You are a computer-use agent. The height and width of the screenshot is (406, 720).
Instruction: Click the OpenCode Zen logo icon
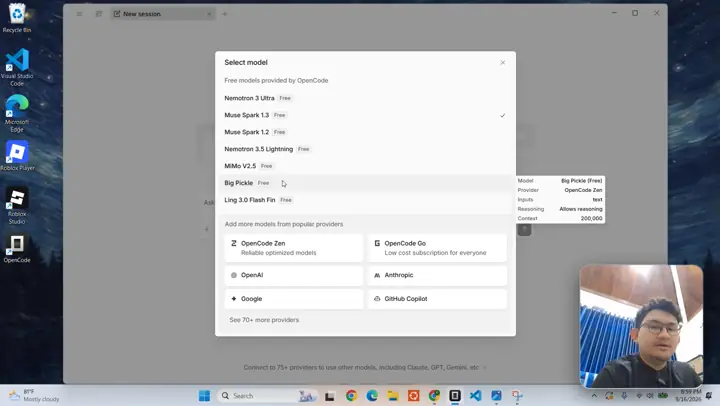234,243
